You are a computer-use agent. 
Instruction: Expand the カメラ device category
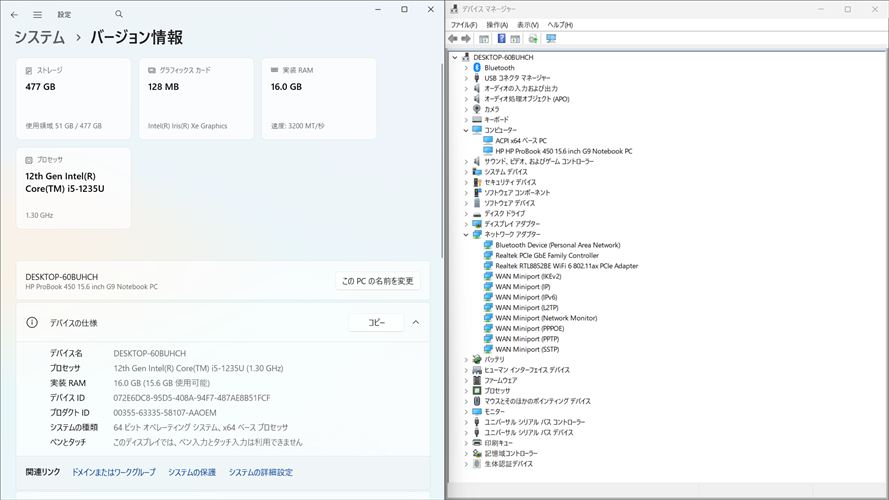[466, 109]
